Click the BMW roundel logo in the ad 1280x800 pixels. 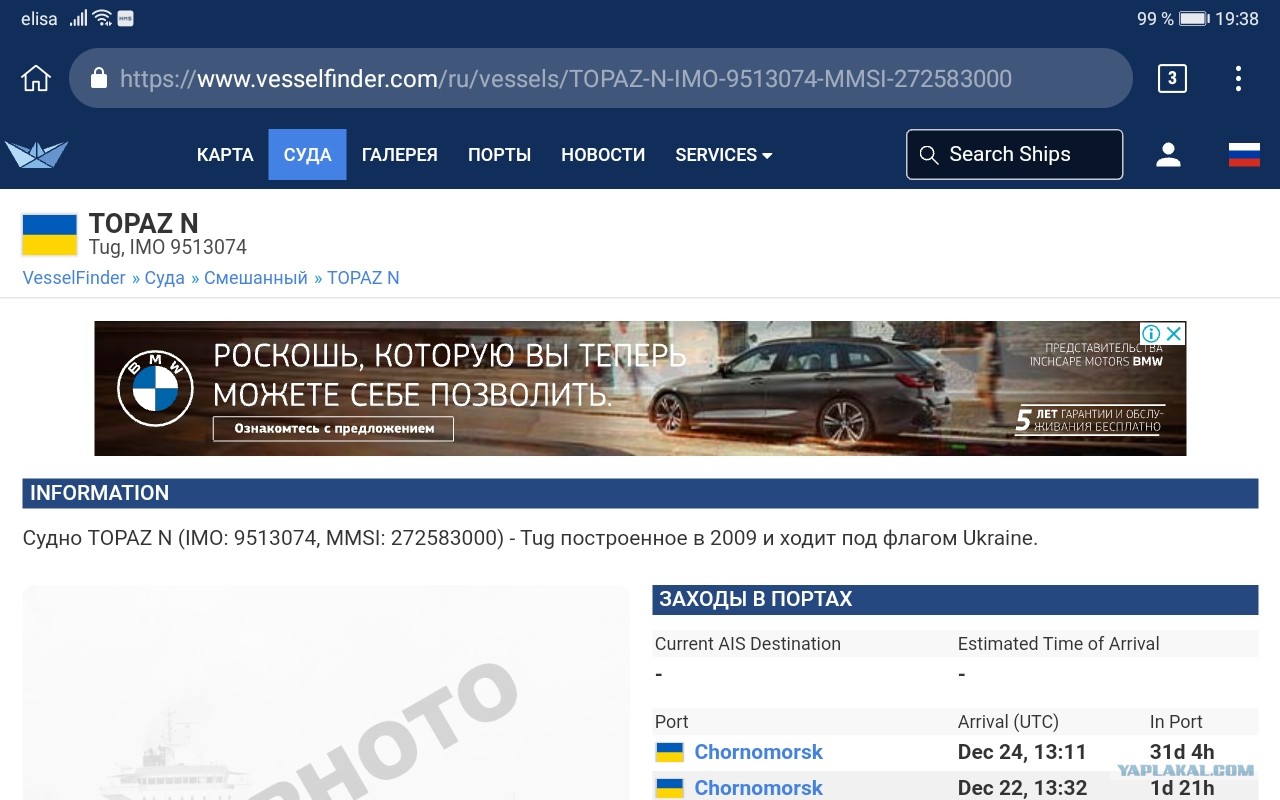pyautogui.click(x=155, y=389)
